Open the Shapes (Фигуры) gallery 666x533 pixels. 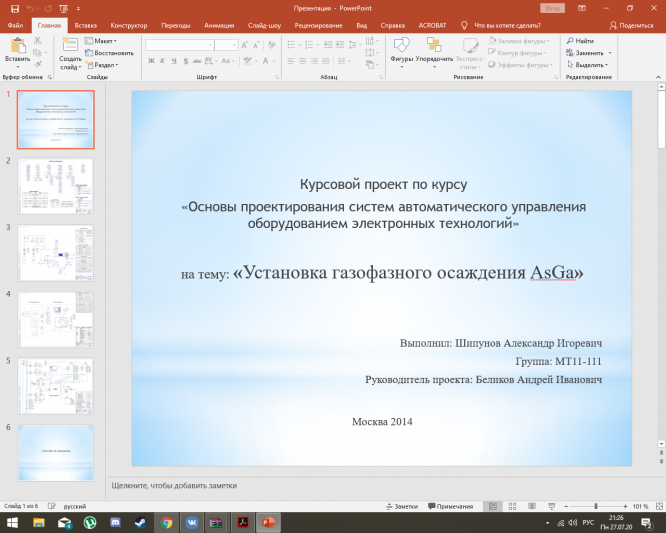(x=402, y=46)
